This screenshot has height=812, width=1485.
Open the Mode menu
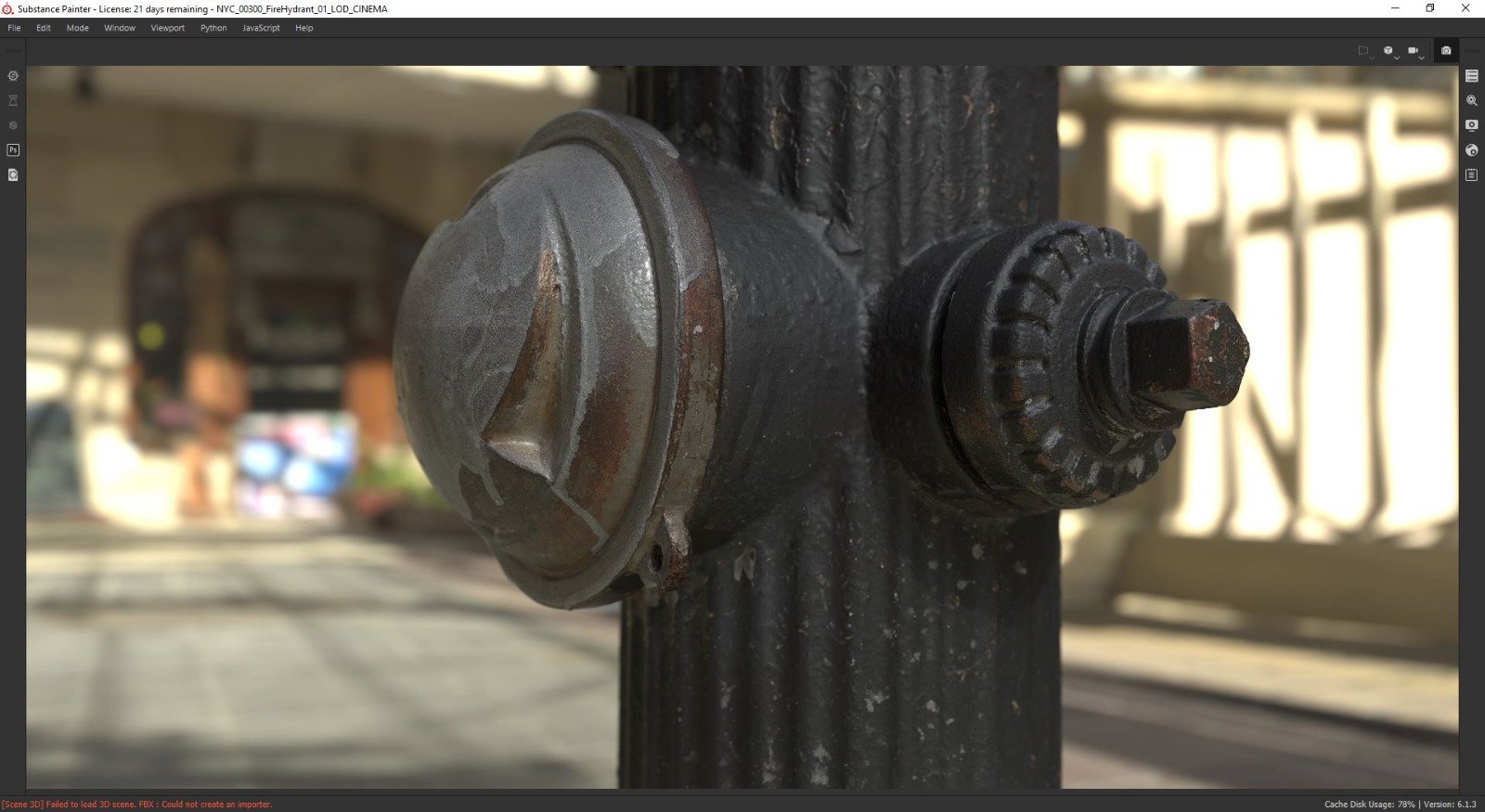pos(78,28)
